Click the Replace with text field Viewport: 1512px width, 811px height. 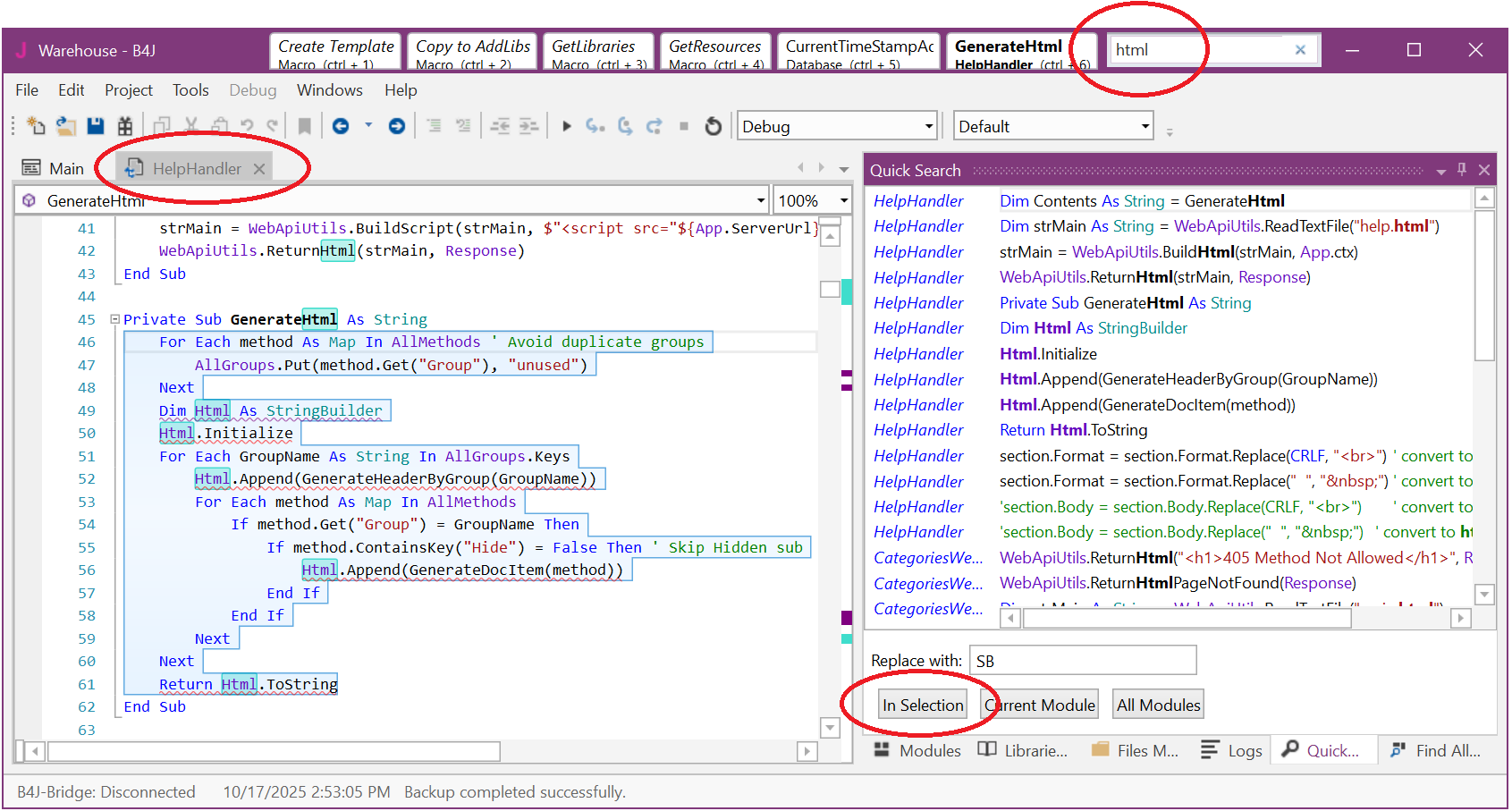pos(1083,661)
